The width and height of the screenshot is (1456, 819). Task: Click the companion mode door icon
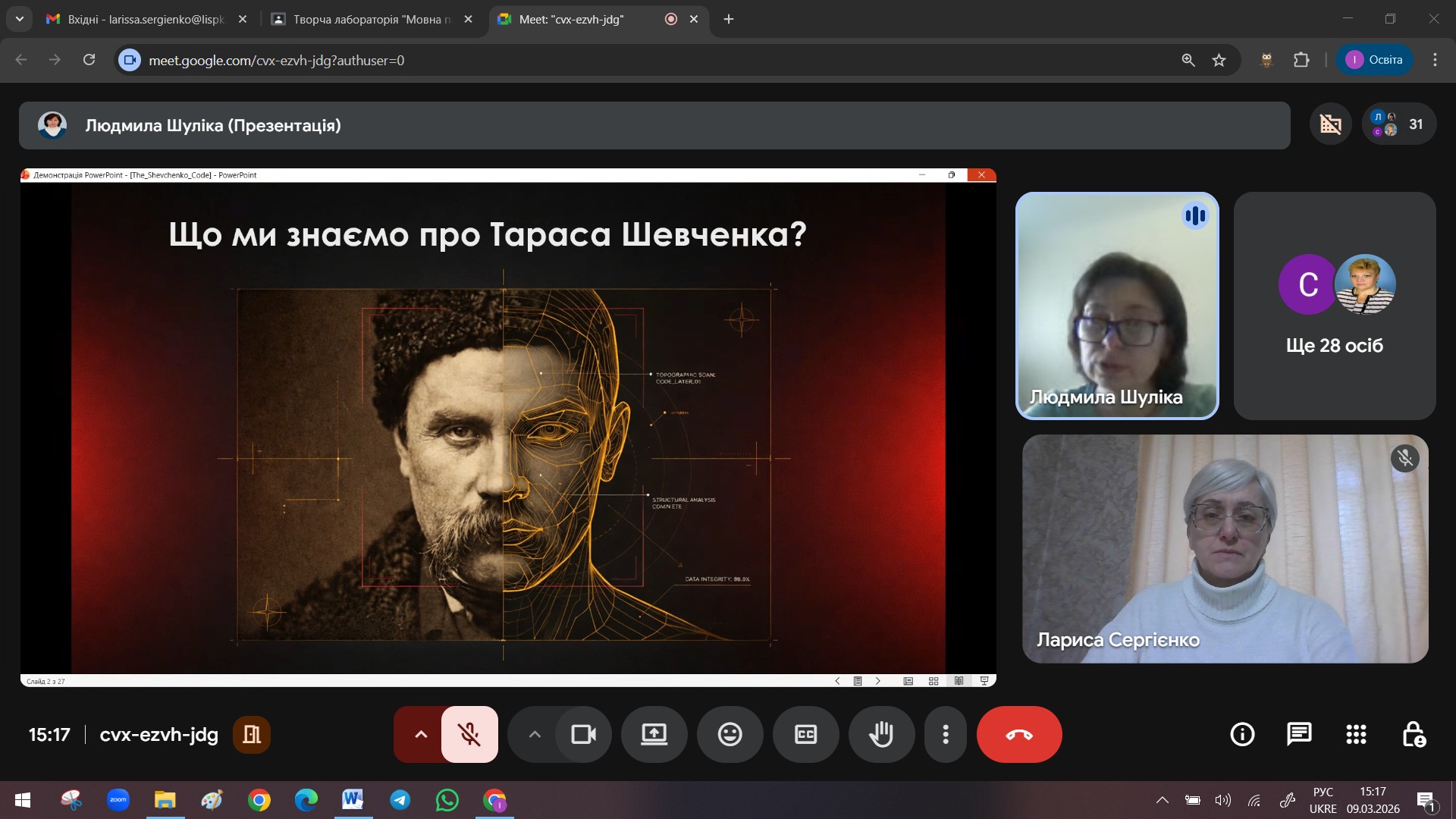point(251,734)
